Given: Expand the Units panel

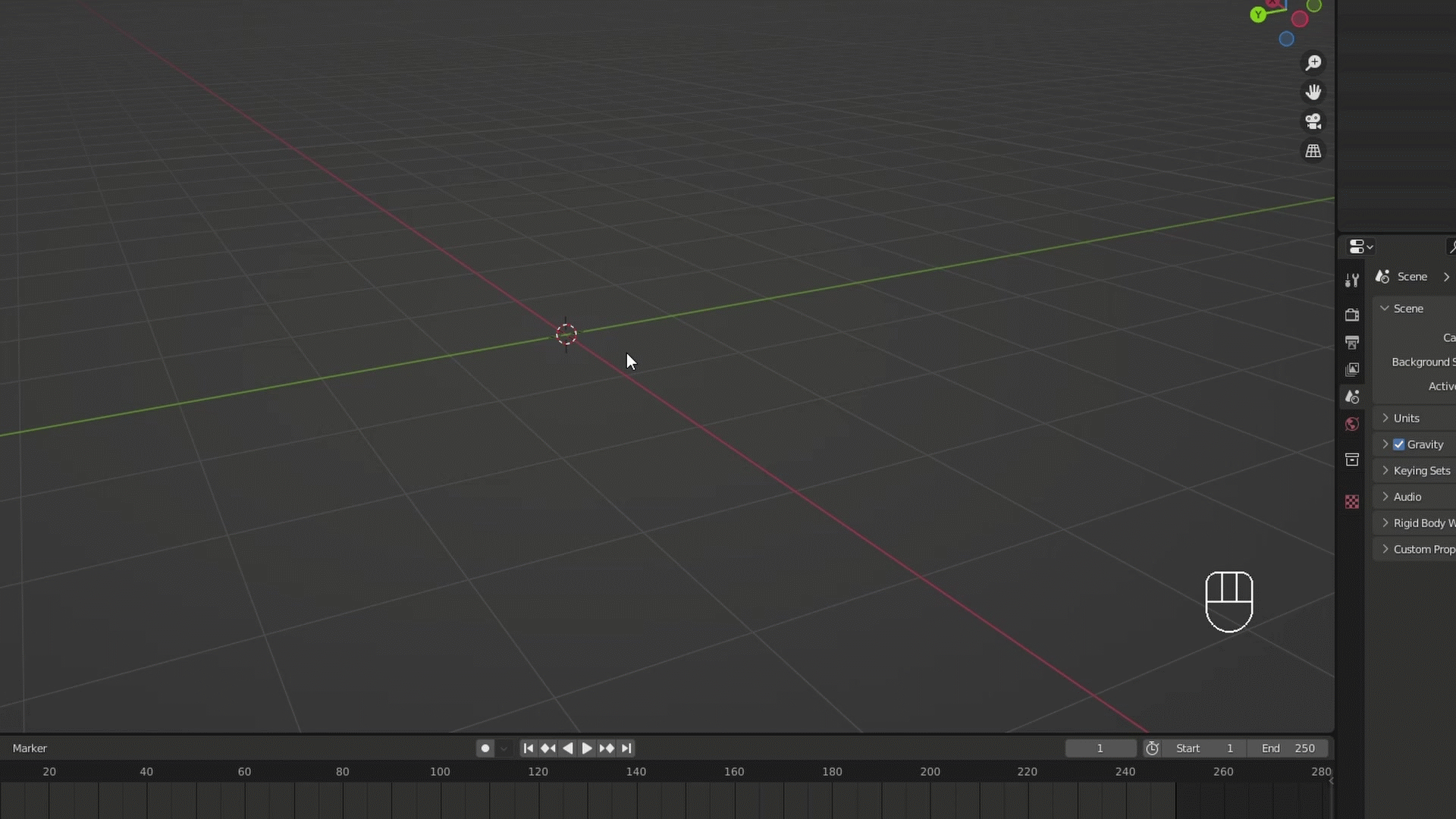Looking at the screenshot, I should pyautogui.click(x=1406, y=419).
